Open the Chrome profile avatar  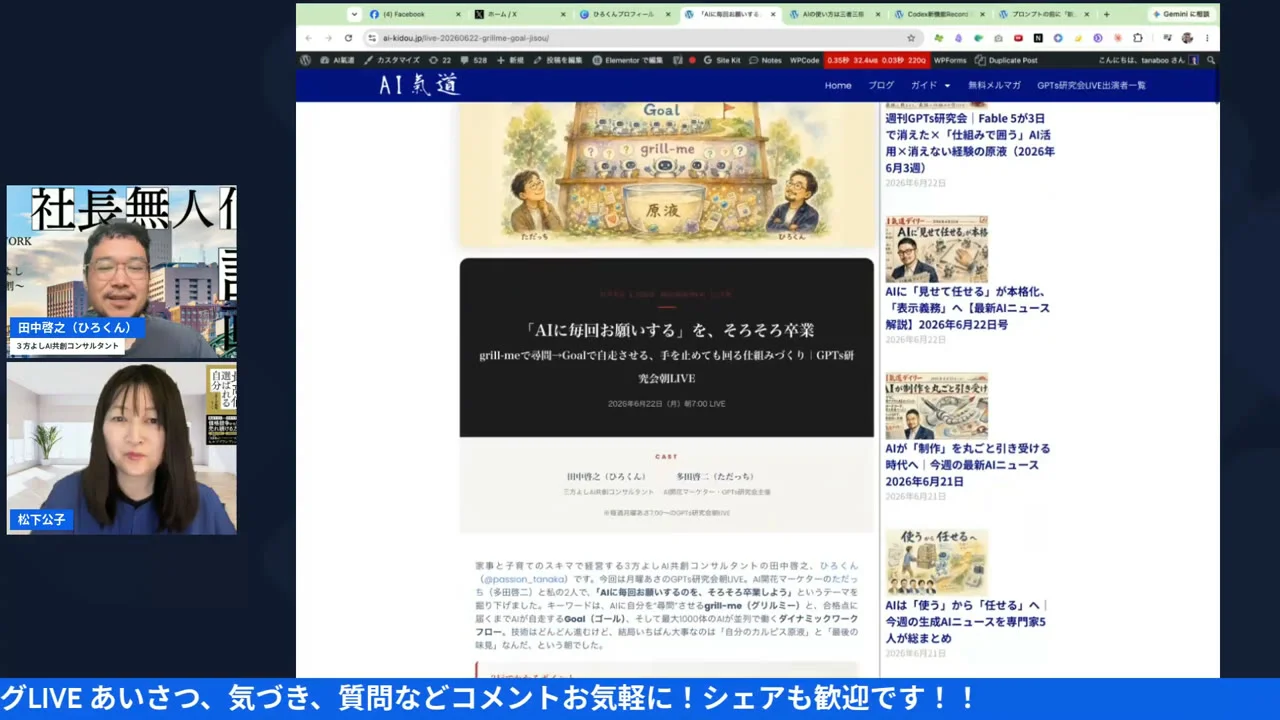pos(1187,38)
